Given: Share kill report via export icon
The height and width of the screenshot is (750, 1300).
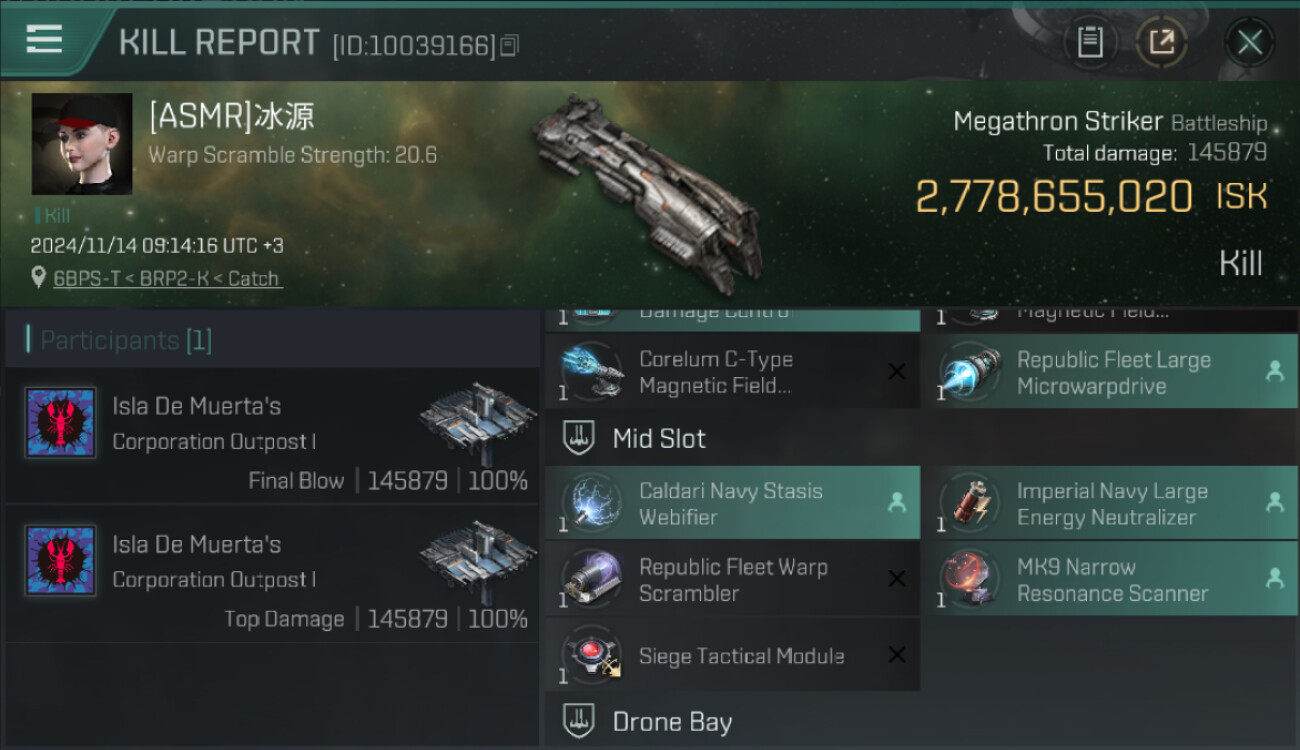Looking at the screenshot, I should pyautogui.click(x=1161, y=42).
